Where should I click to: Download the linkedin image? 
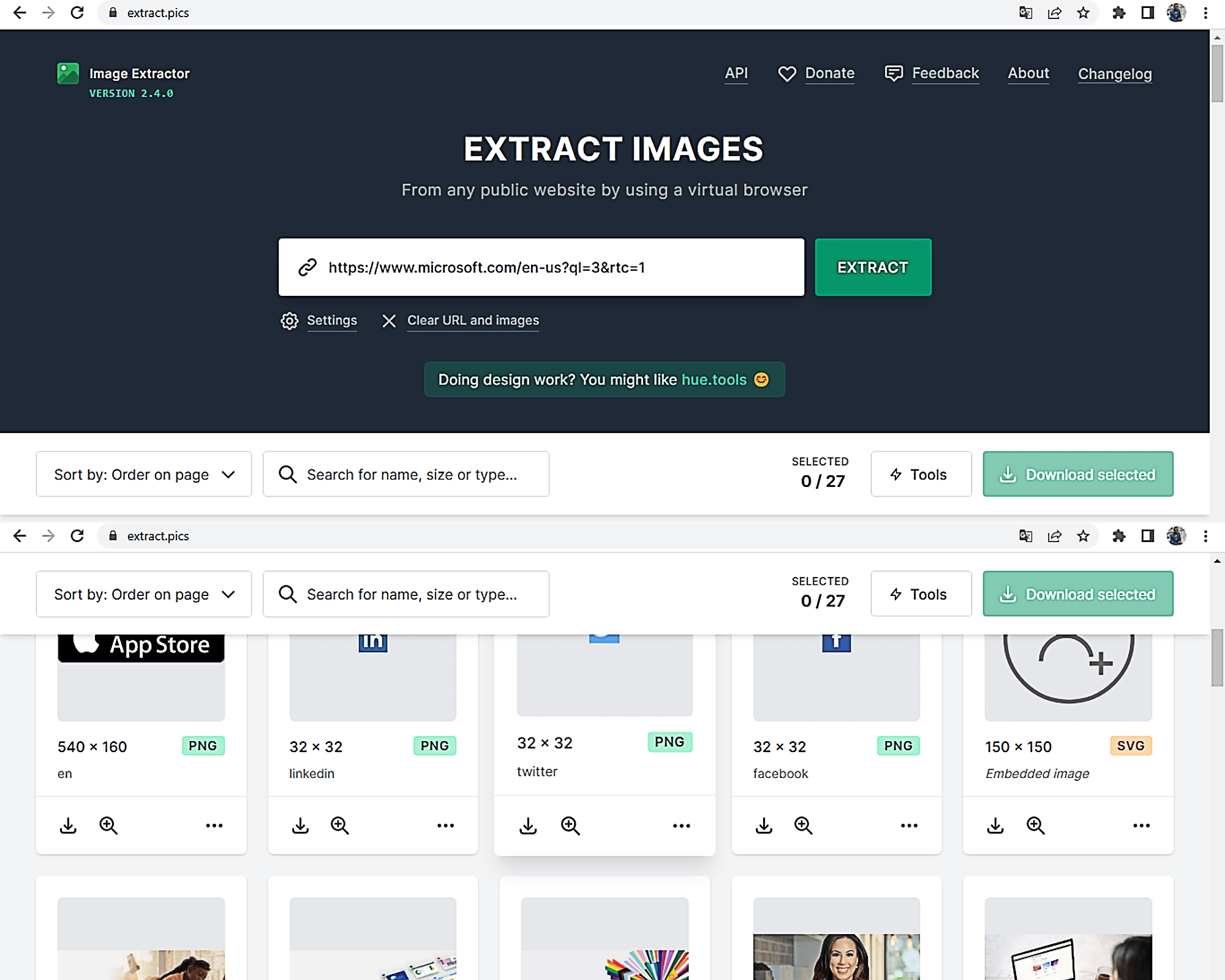click(x=300, y=826)
